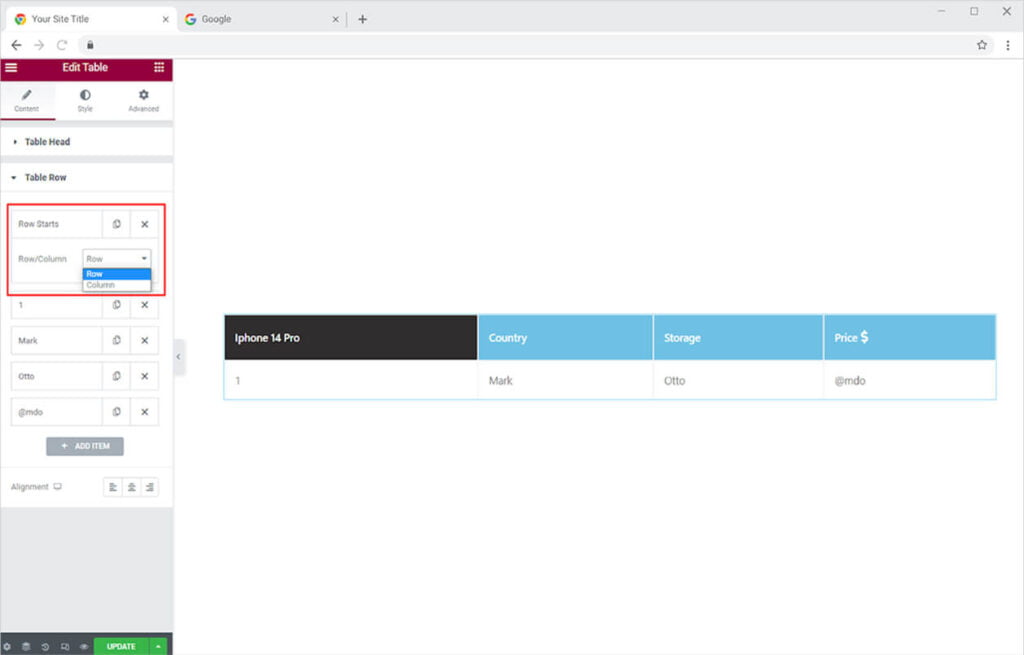Open page Settings gear in footer
Viewport: 1024px width, 655px height.
tap(7, 647)
